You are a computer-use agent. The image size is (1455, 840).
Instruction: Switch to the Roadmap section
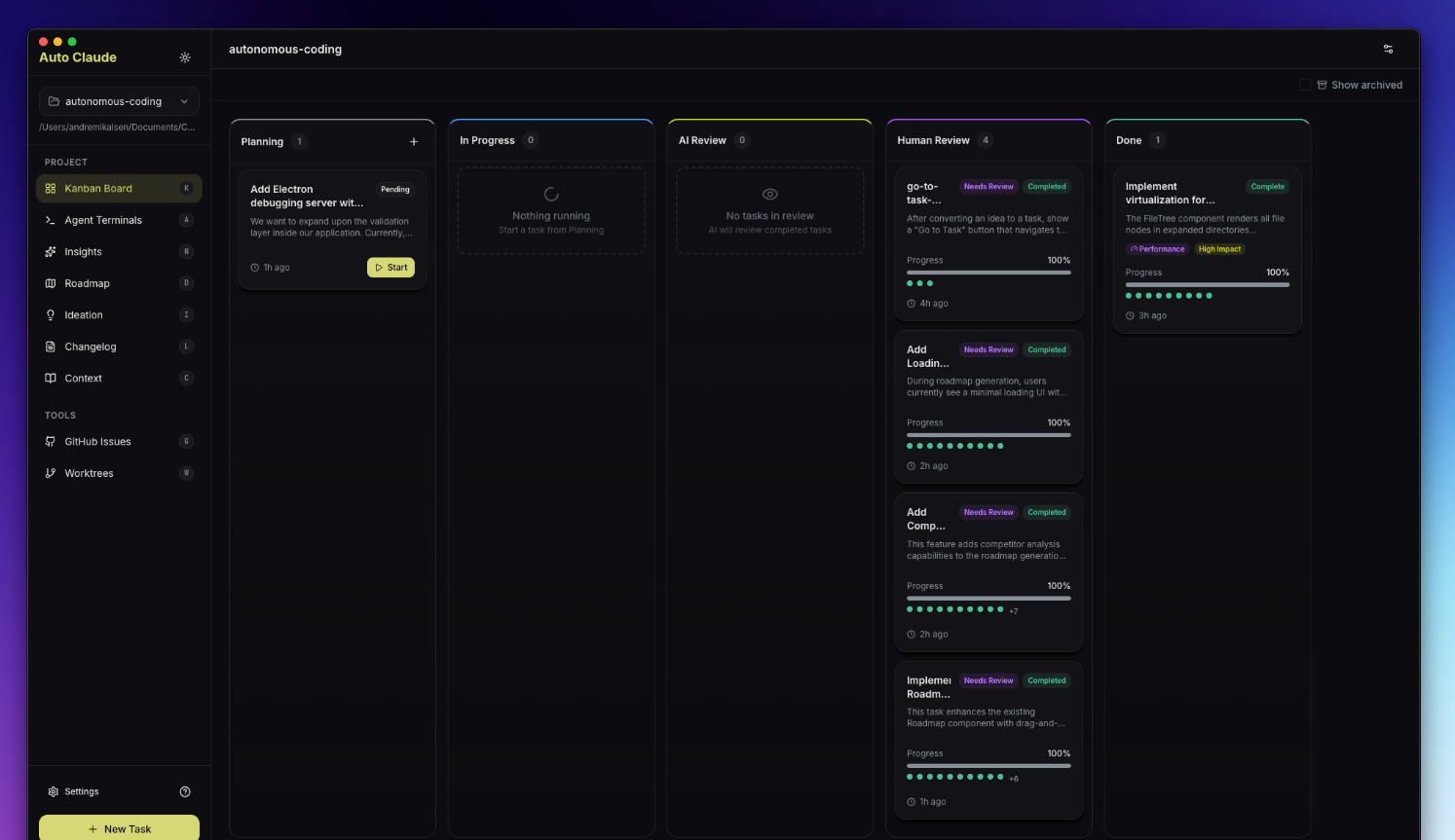click(x=87, y=284)
